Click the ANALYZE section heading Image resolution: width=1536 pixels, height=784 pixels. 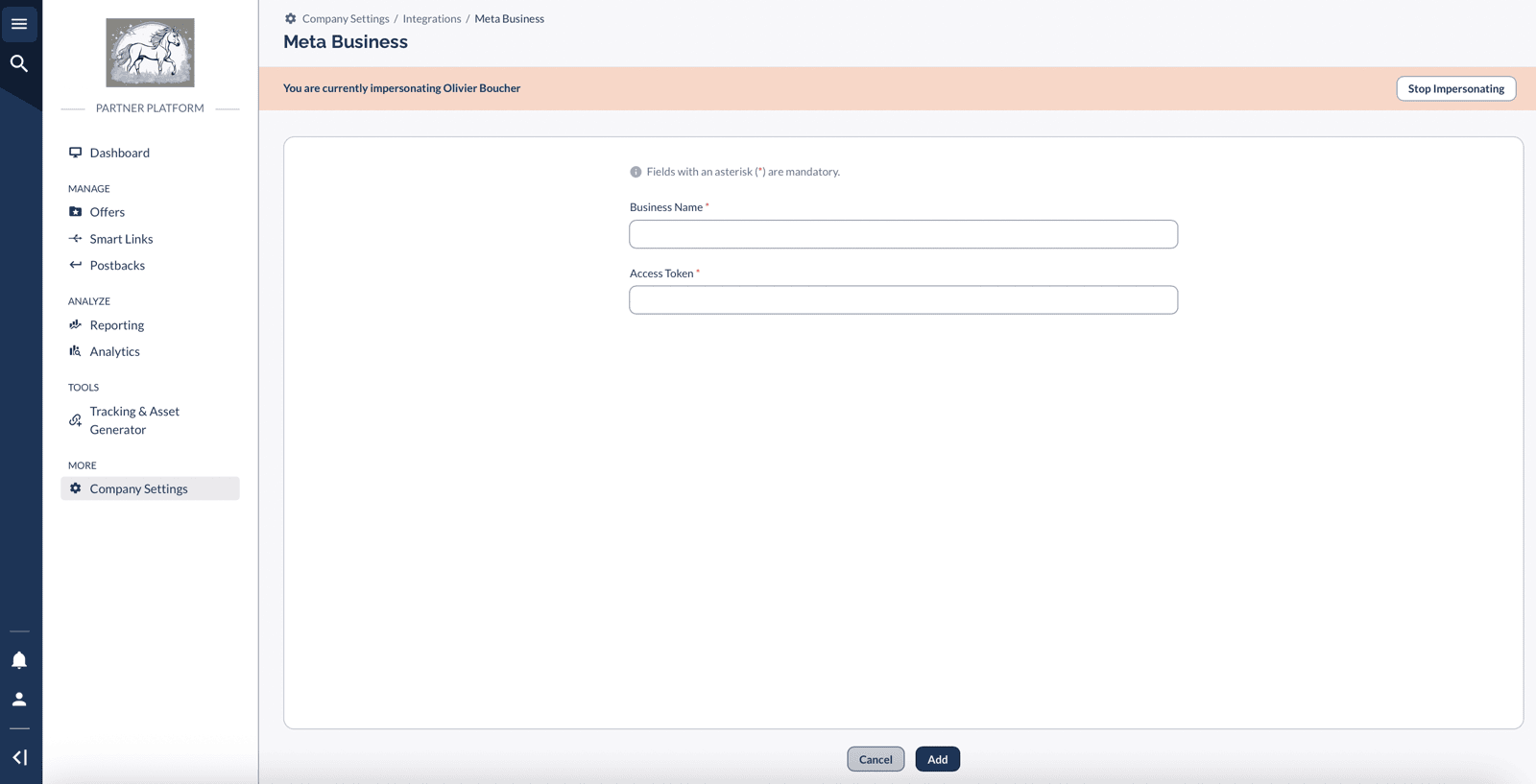tap(89, 301)
